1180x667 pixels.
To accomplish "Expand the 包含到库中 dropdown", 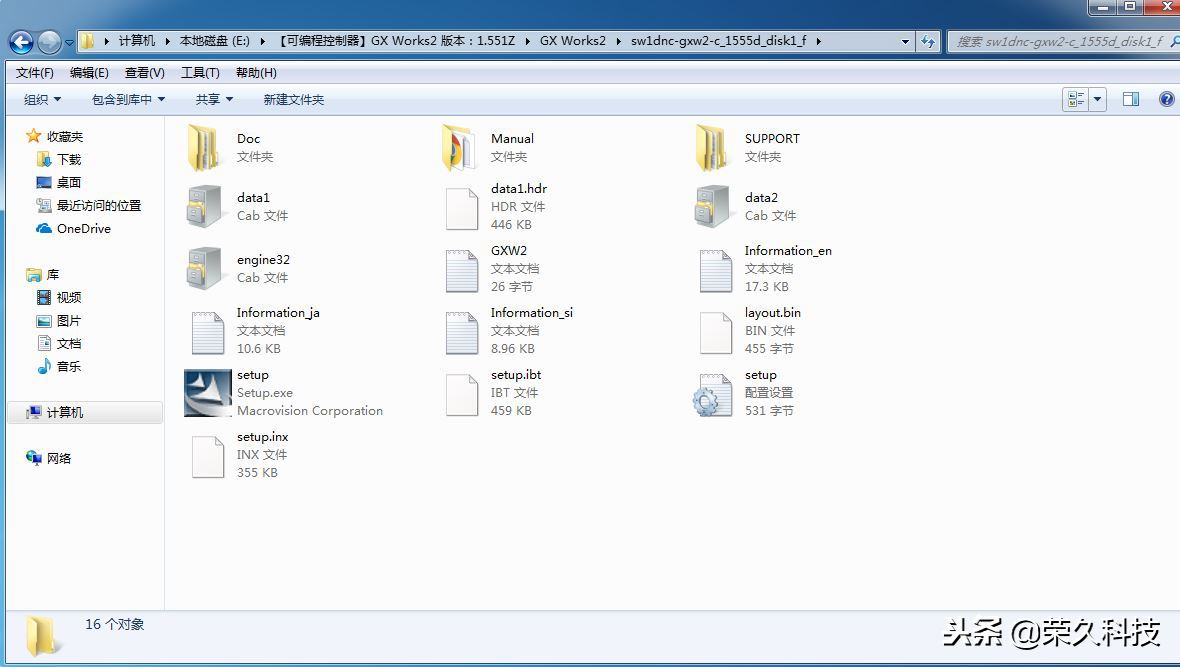I will (128, 99).
